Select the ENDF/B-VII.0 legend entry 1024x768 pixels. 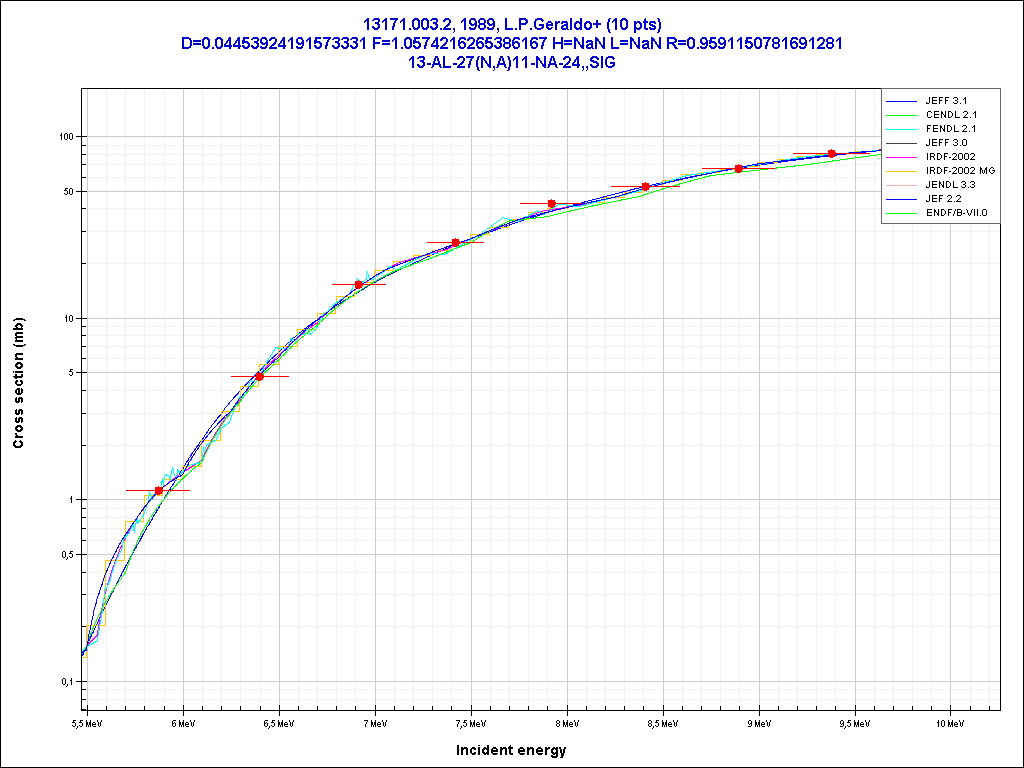tap(956, 213)
